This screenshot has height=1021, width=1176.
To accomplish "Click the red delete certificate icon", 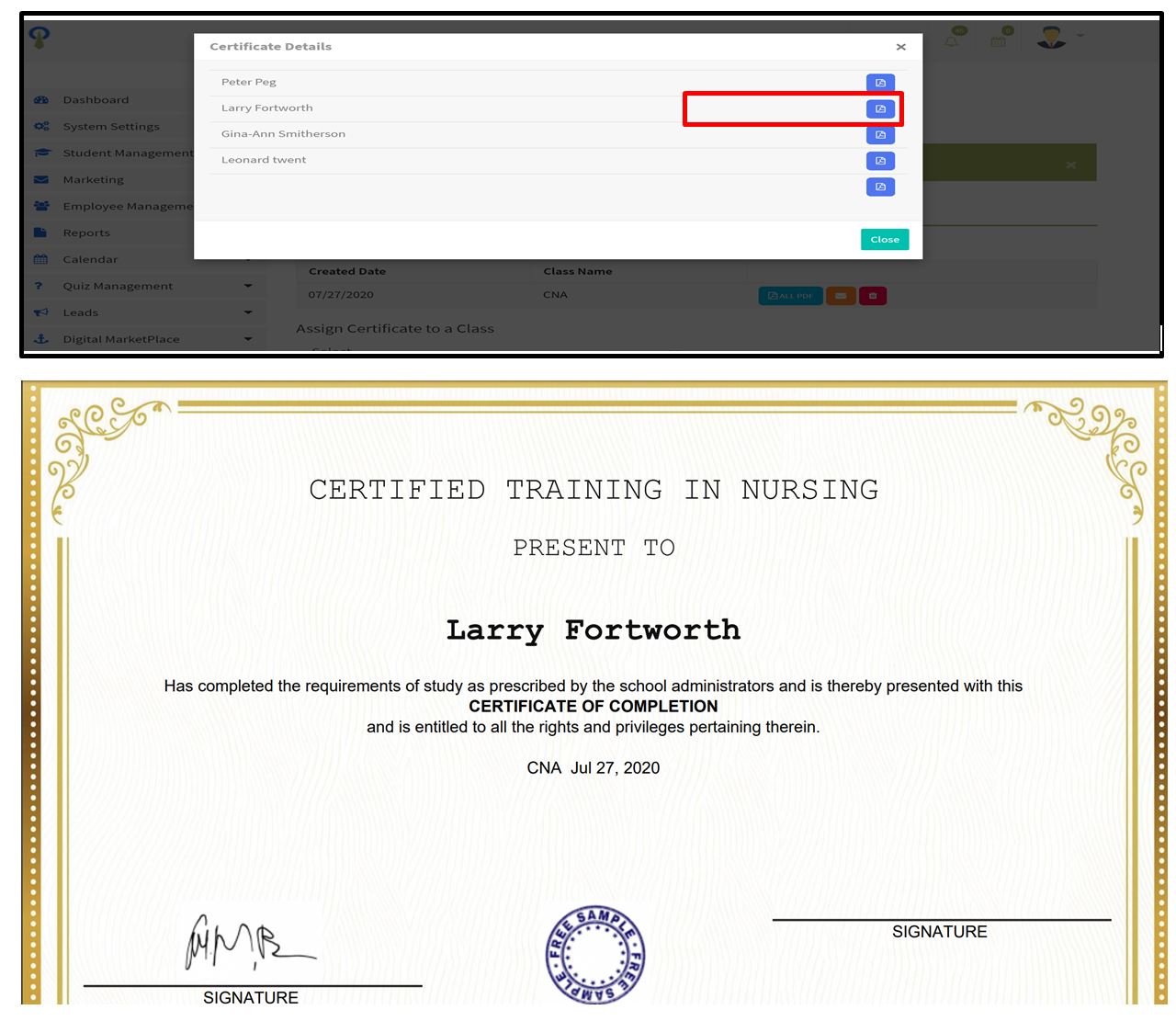I will pos(873,296).
